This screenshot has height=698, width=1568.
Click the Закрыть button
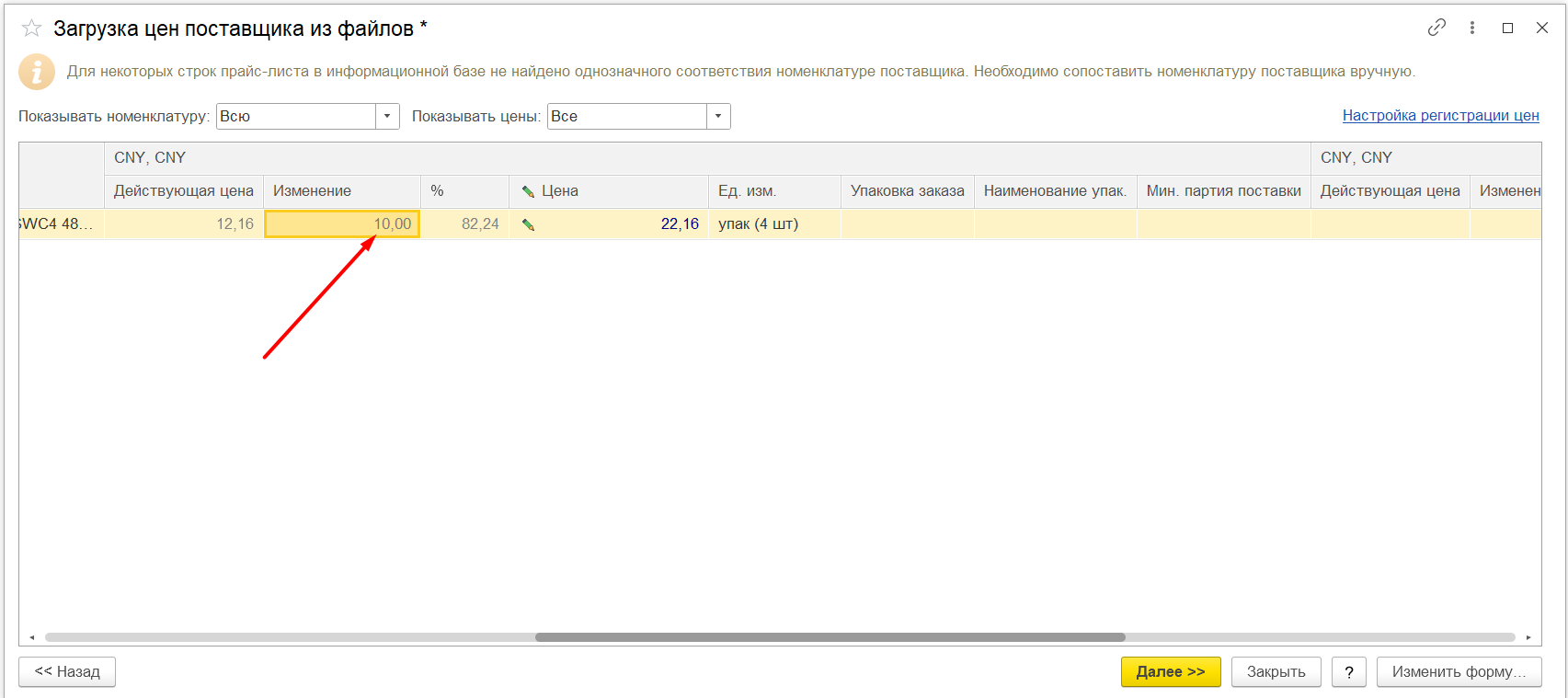pyautogui.click(x=1276, y=671)
